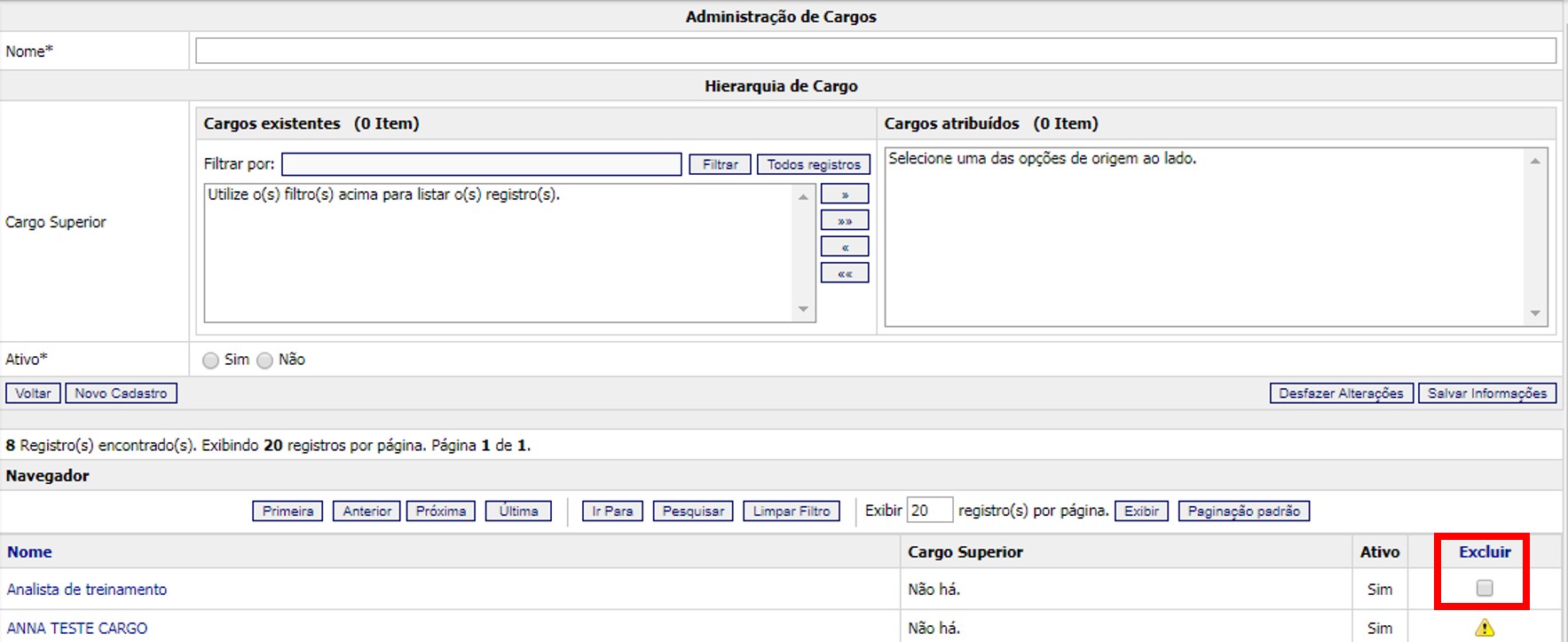
Task: Click the move selected right arrow button
Action: (x=844, y=194)
